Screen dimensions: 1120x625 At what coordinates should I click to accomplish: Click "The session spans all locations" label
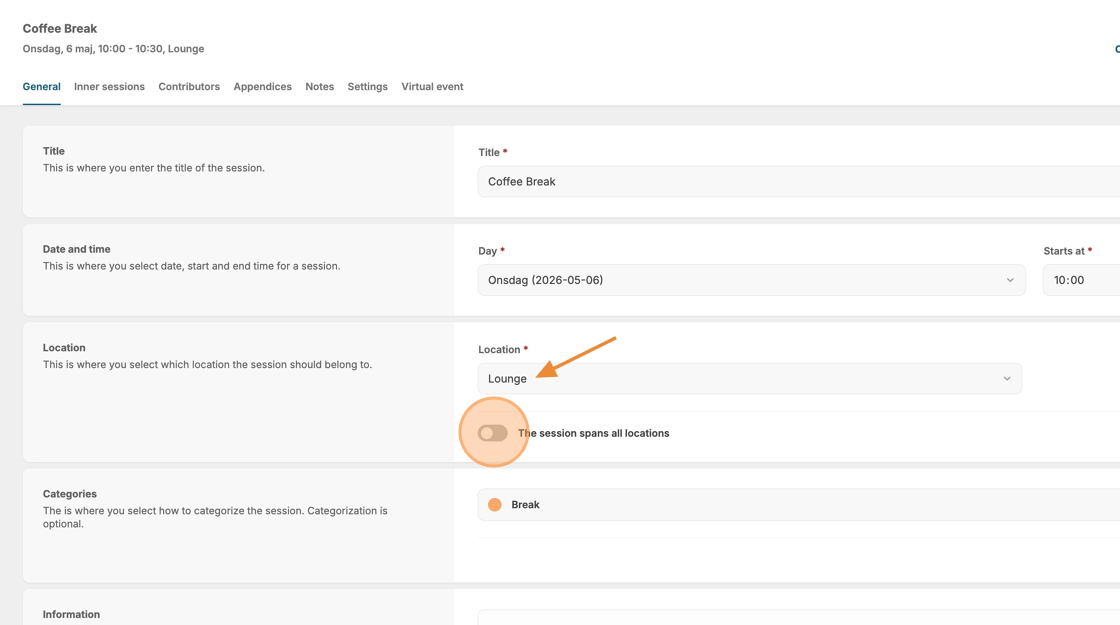click(594, 433)
